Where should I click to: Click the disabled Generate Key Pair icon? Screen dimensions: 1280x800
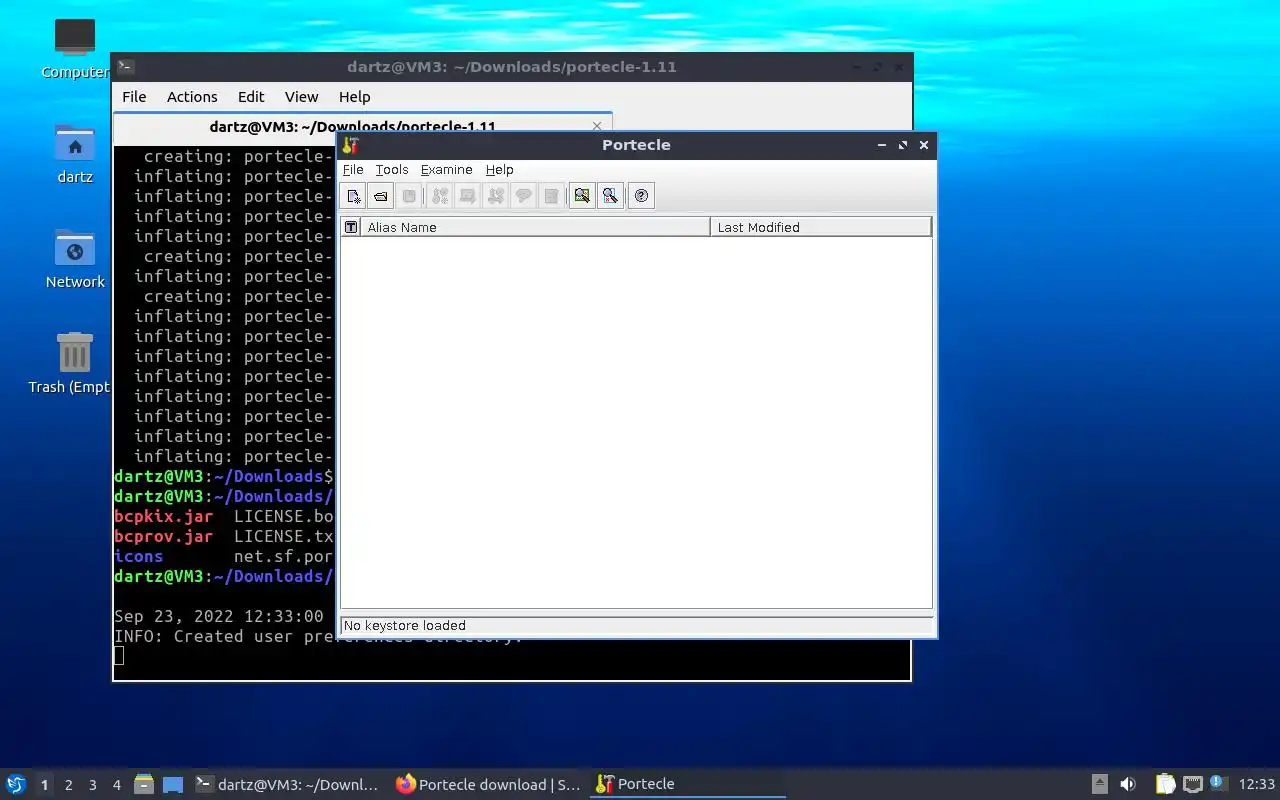(x=440, y=196)
